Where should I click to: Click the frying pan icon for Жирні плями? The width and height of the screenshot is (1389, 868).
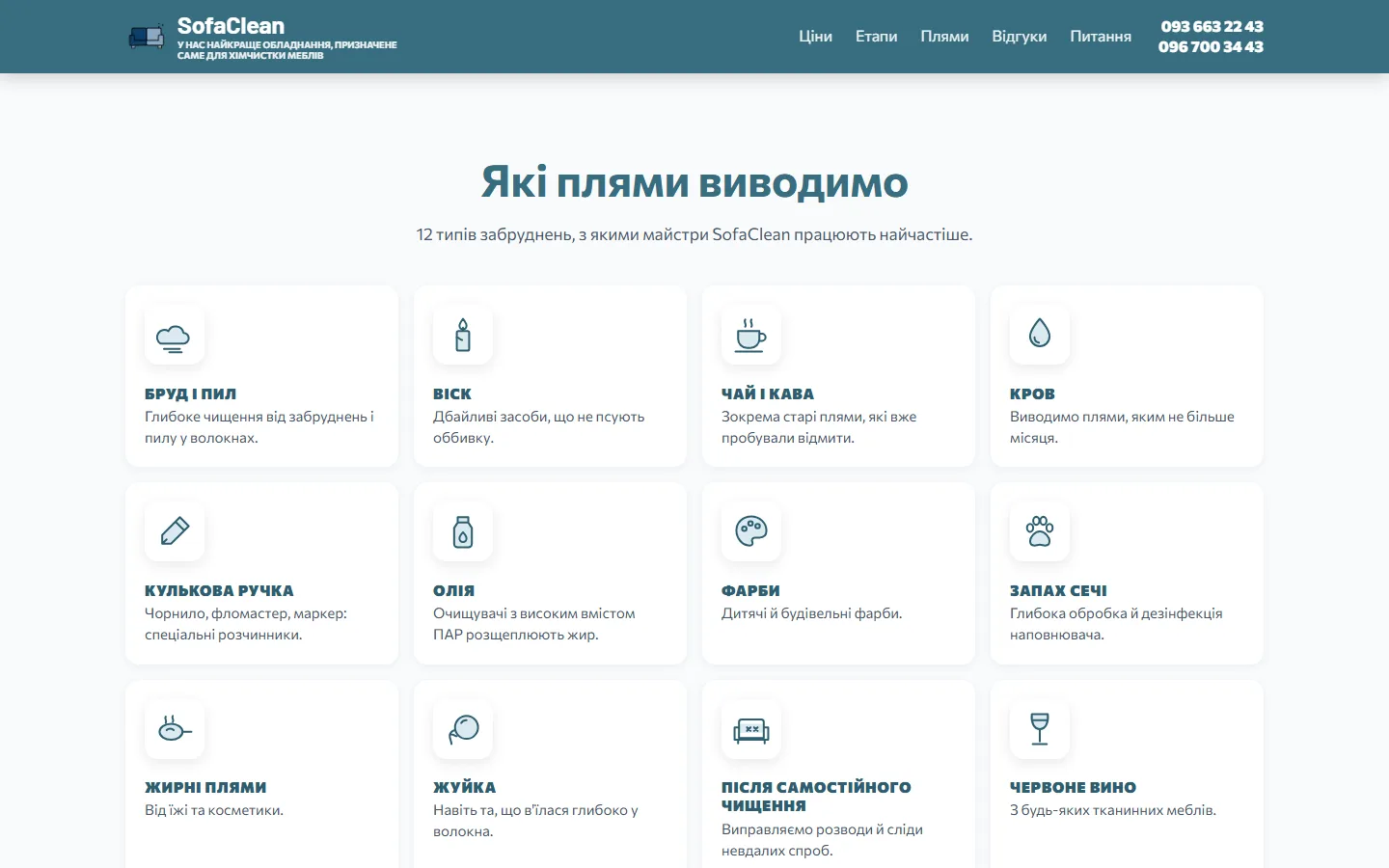pos(175,728)
